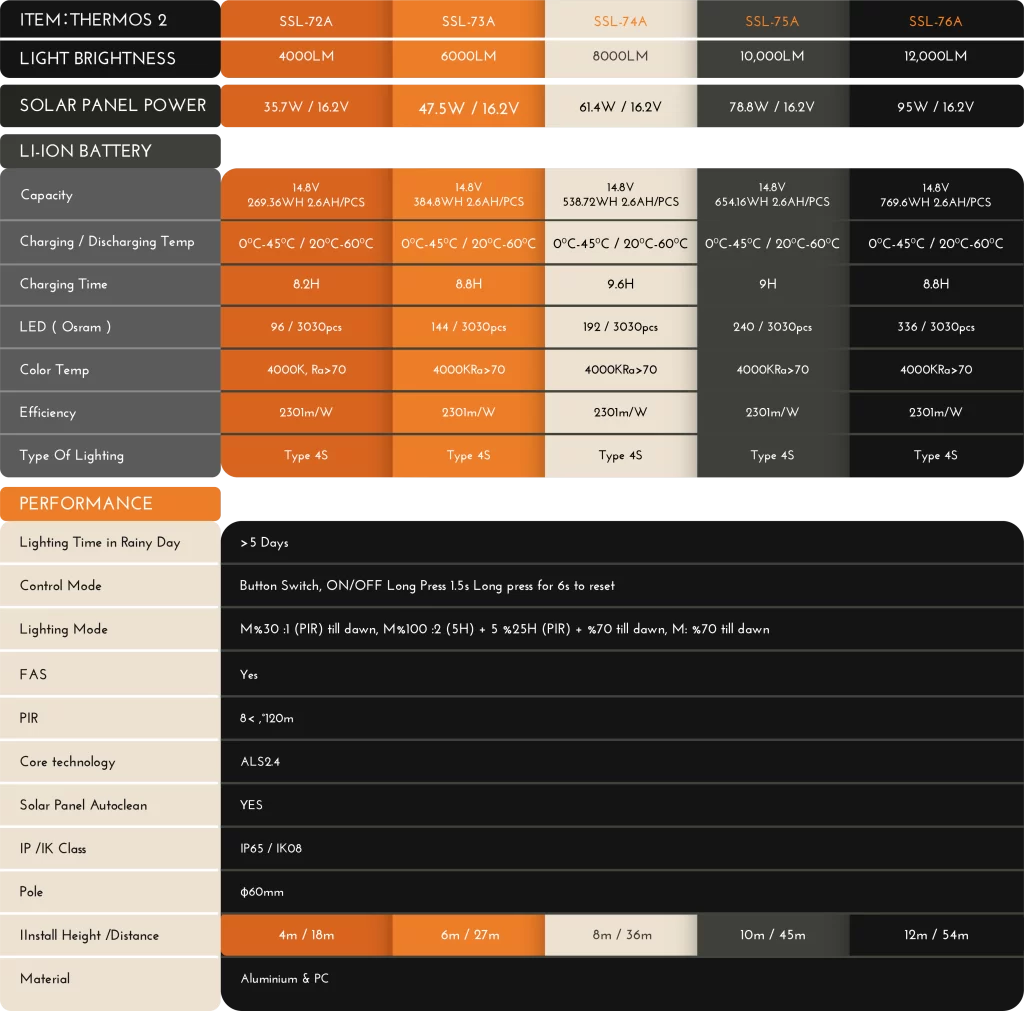This screenshot has height=1011, width=1024.
Task: Click the SSL-76A model header
Action: tap(936, 21)
